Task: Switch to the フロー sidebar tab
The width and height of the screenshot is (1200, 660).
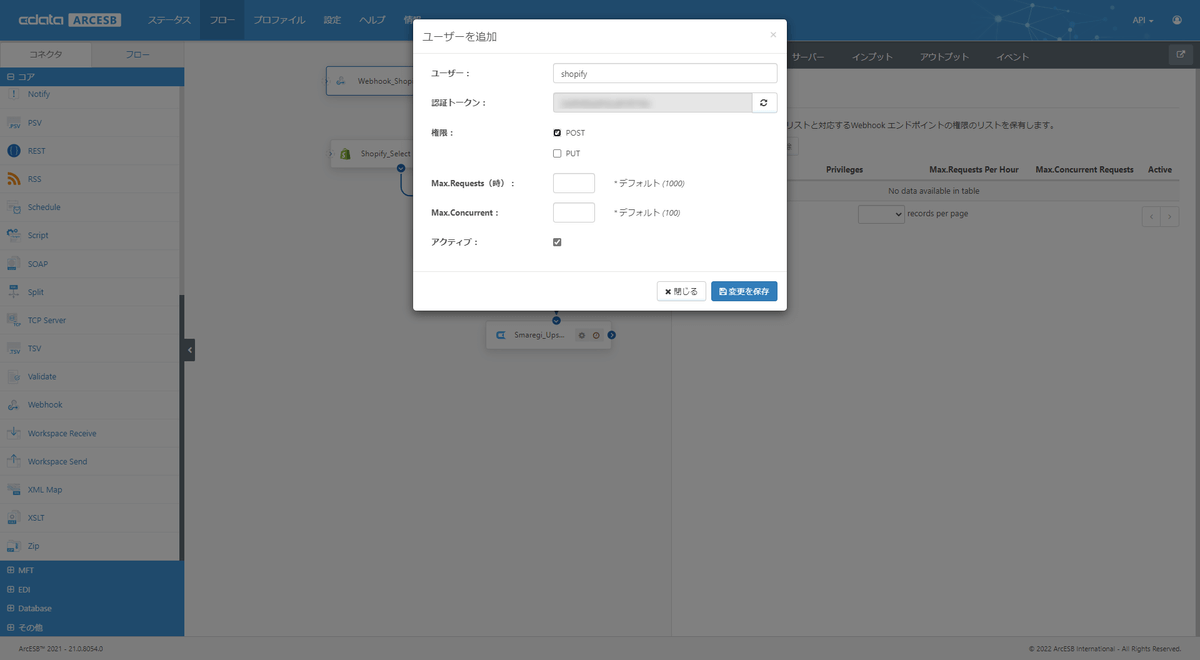Action: 138,55
